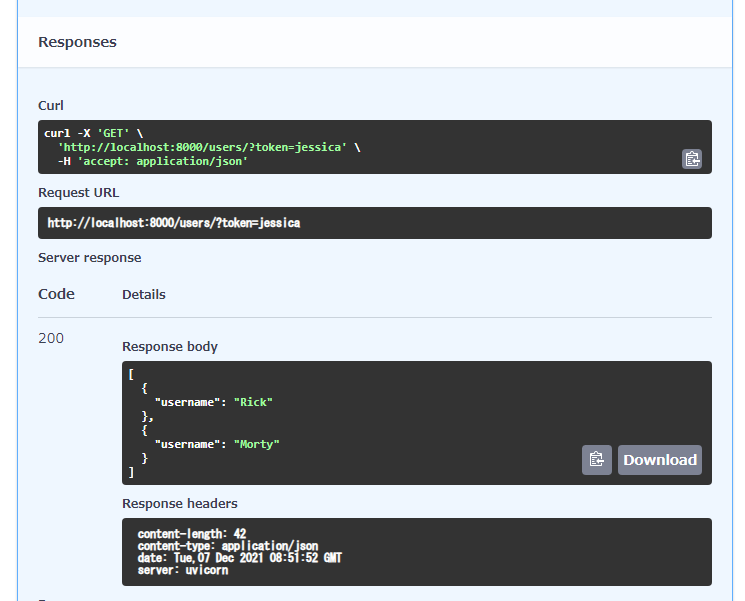The width and height of the screenshot is (745, 601).
Task: Download the response body
Action: (659, 460)
